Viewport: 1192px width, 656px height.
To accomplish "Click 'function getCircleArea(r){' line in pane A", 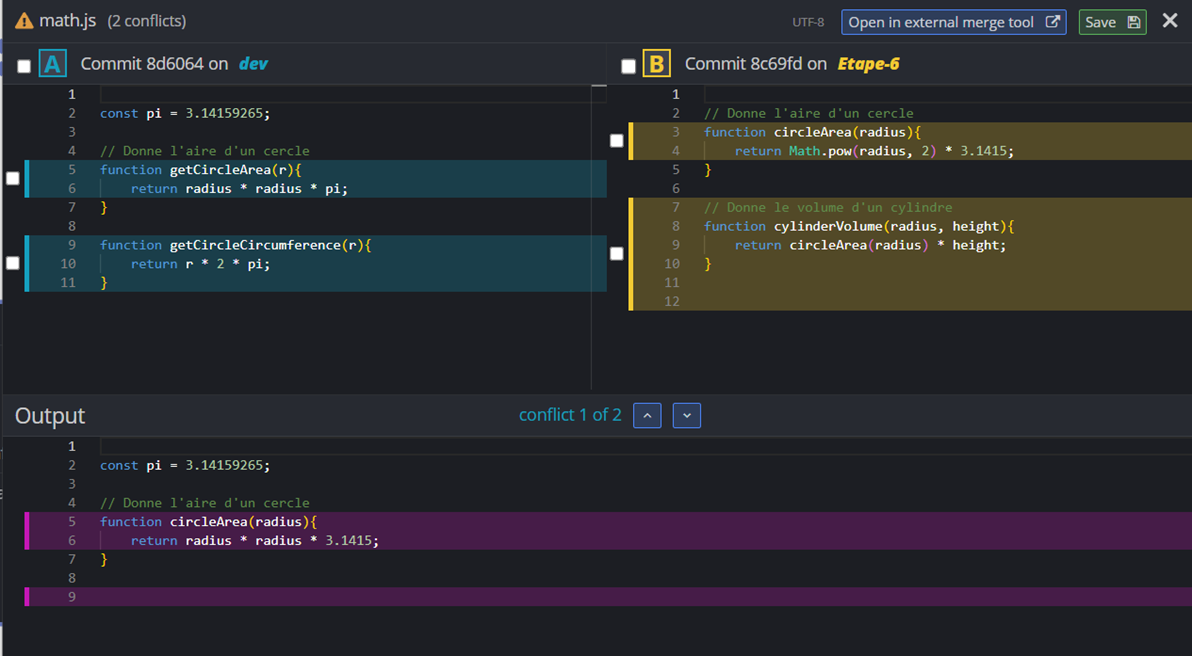I will 201,170.
